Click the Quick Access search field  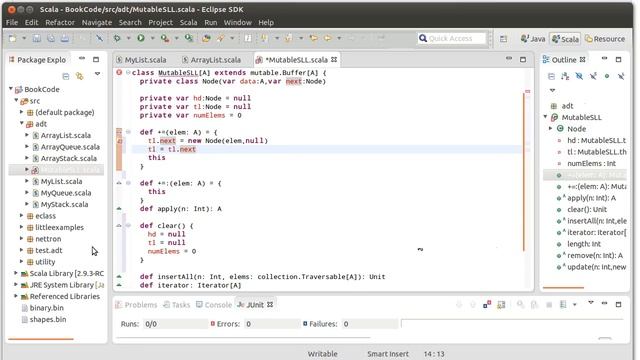[x=451, y=38]
